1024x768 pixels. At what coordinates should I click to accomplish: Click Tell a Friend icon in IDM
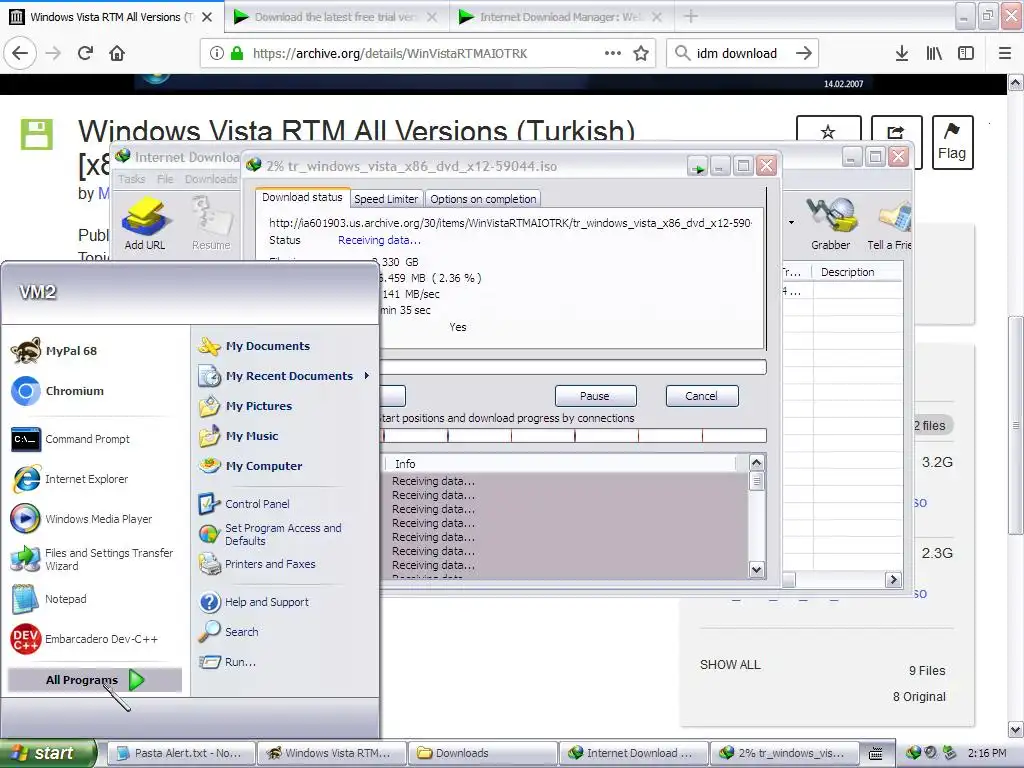click(x=888, y=223)
